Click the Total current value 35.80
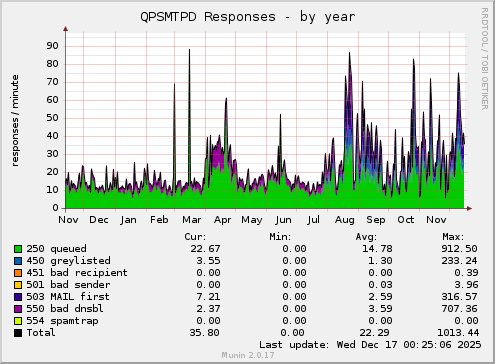Image resolution: width=495 pixels, height=364 pixels. point(205,333)
